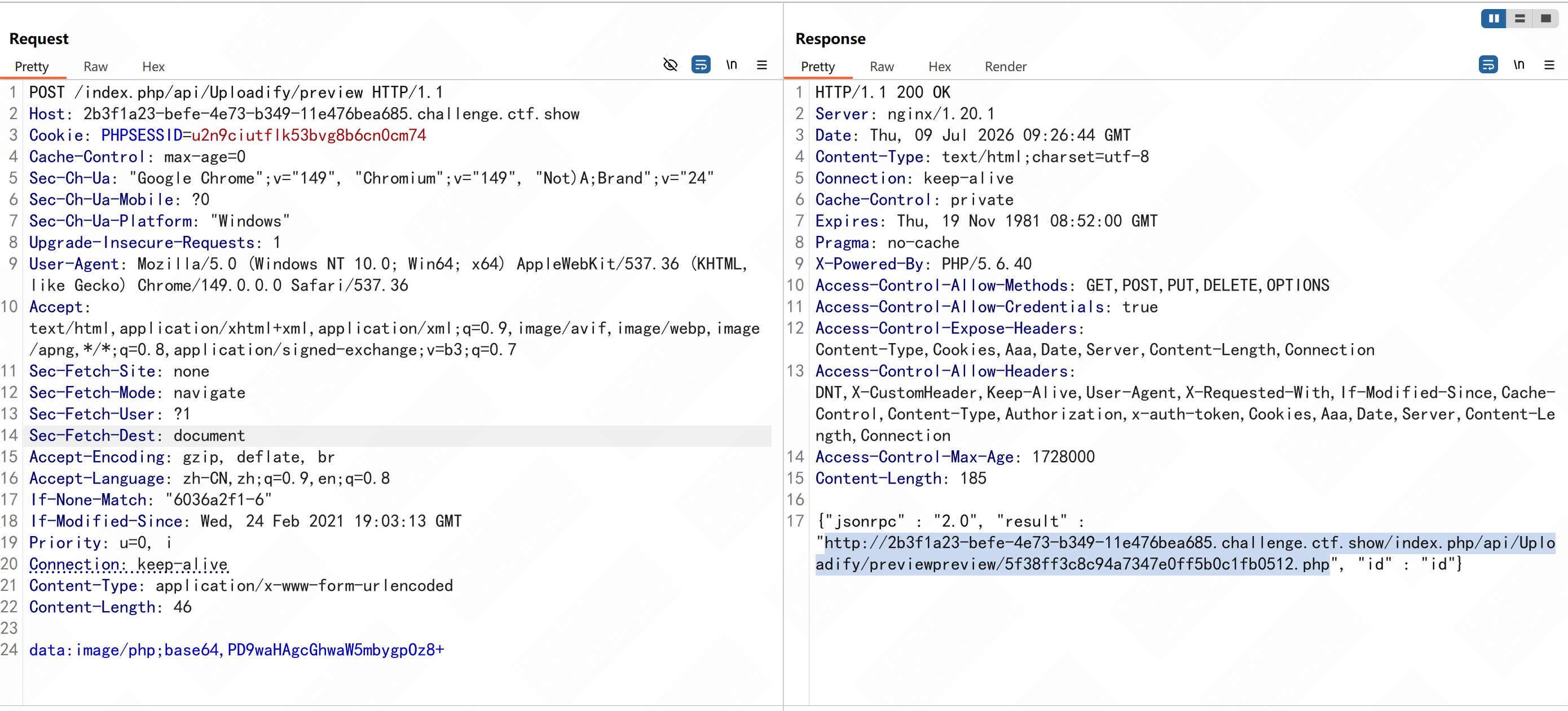Toggle word wrap icon in Response pane
Image resolution: width=1568 pixels, height=711 pixels.
pyautogui.click(x=1488, y=64)
